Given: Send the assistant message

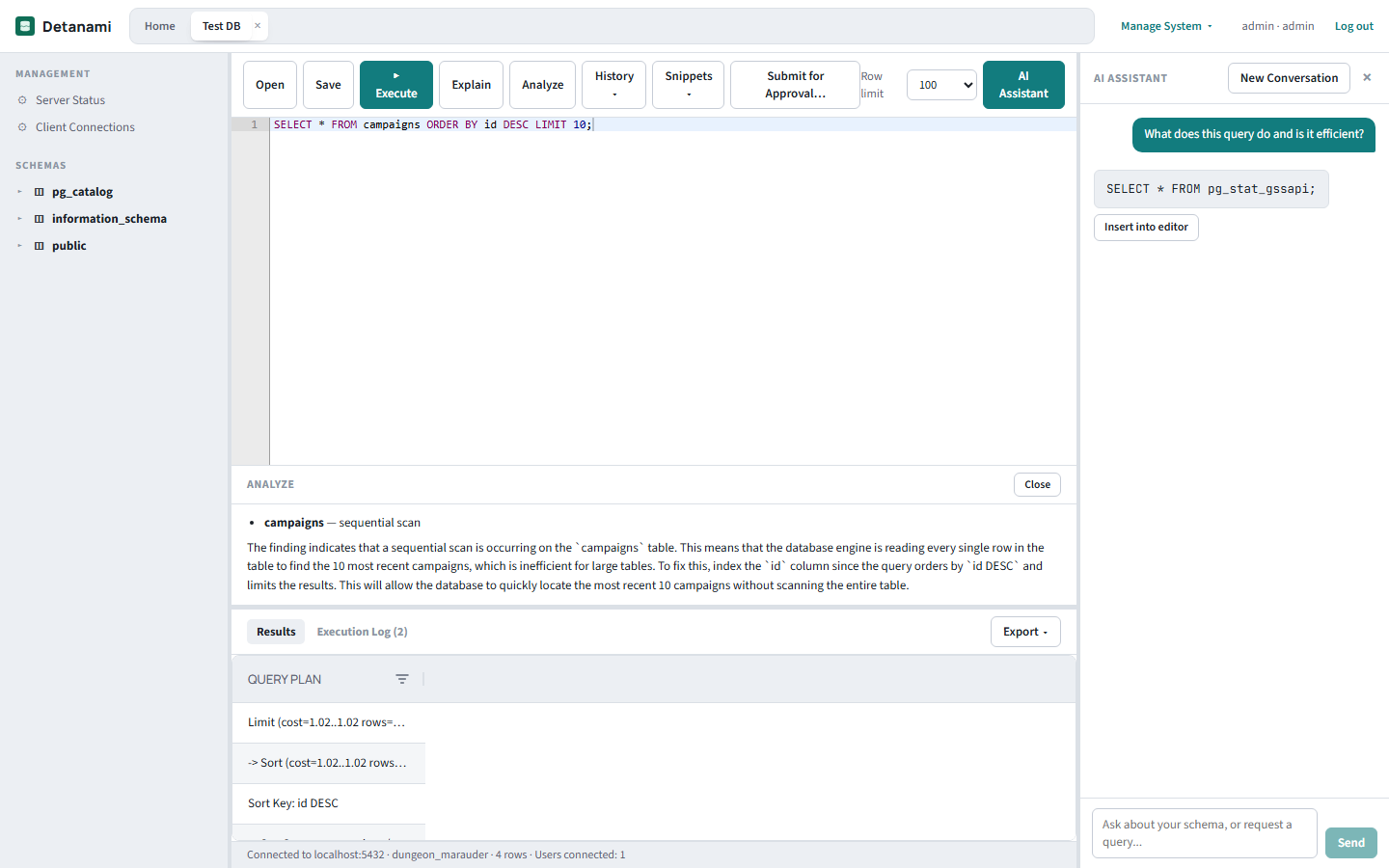Looking at the screenshot, I should [1350, 843].
